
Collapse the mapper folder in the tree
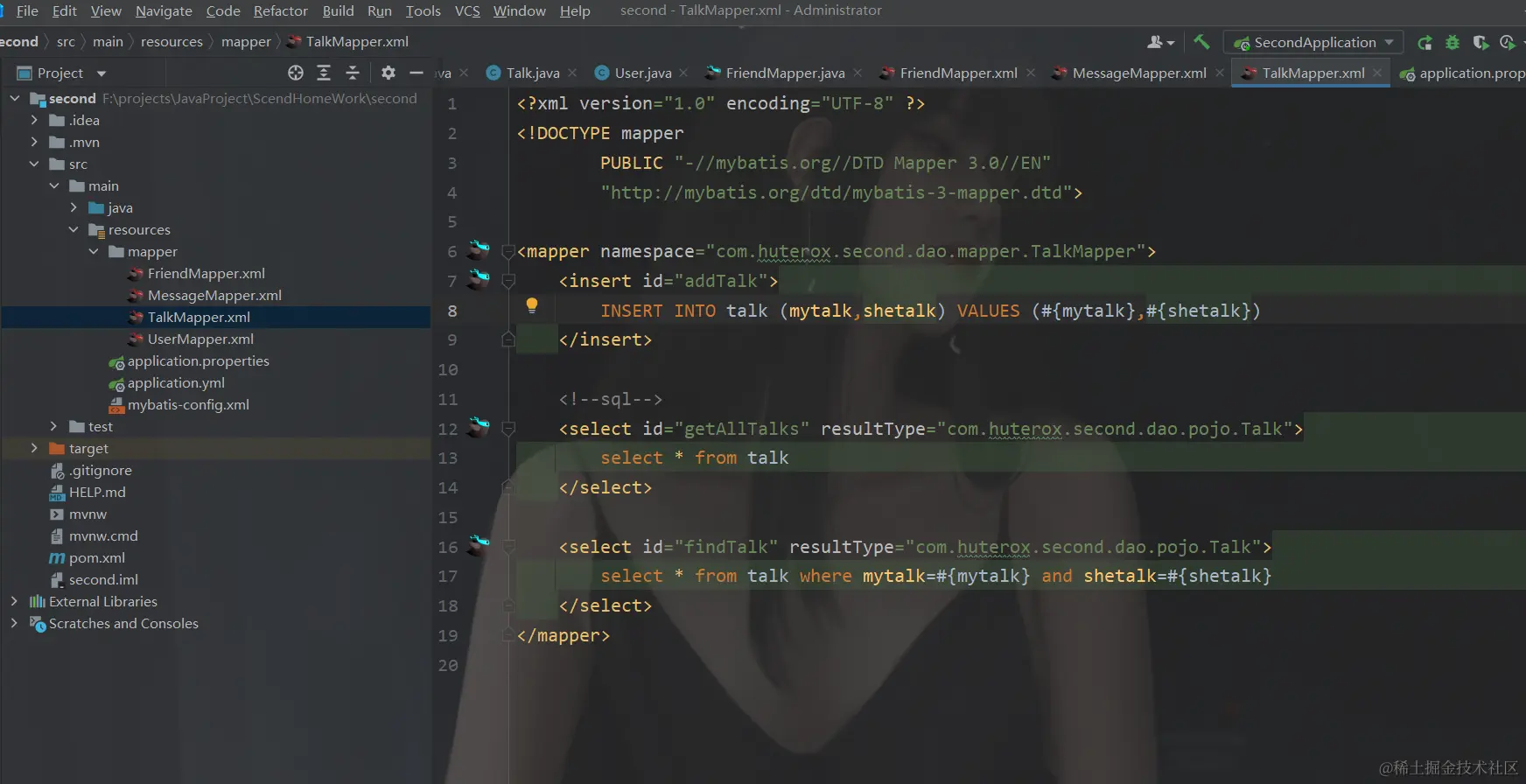click(x=94, y=251)
